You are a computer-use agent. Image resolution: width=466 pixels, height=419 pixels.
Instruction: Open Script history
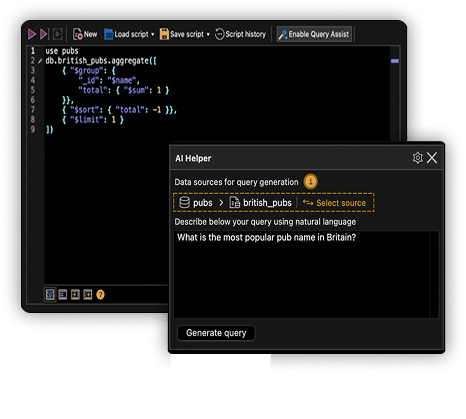pos(241,34)
